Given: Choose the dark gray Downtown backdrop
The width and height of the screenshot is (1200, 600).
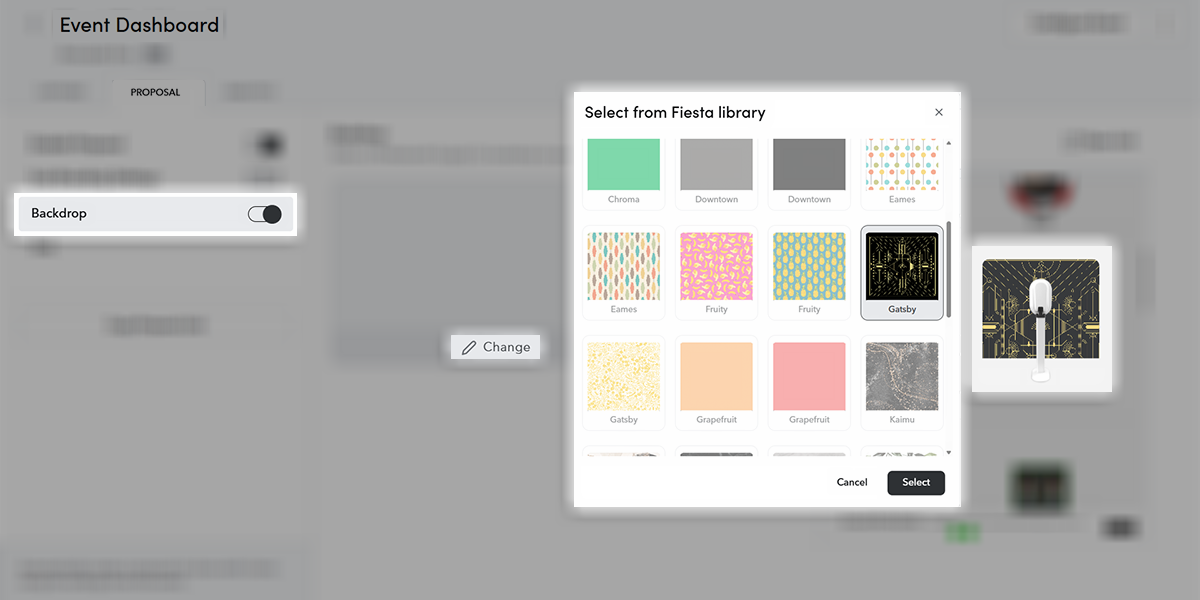Looking at the screenshot, I should pos(809,172).
